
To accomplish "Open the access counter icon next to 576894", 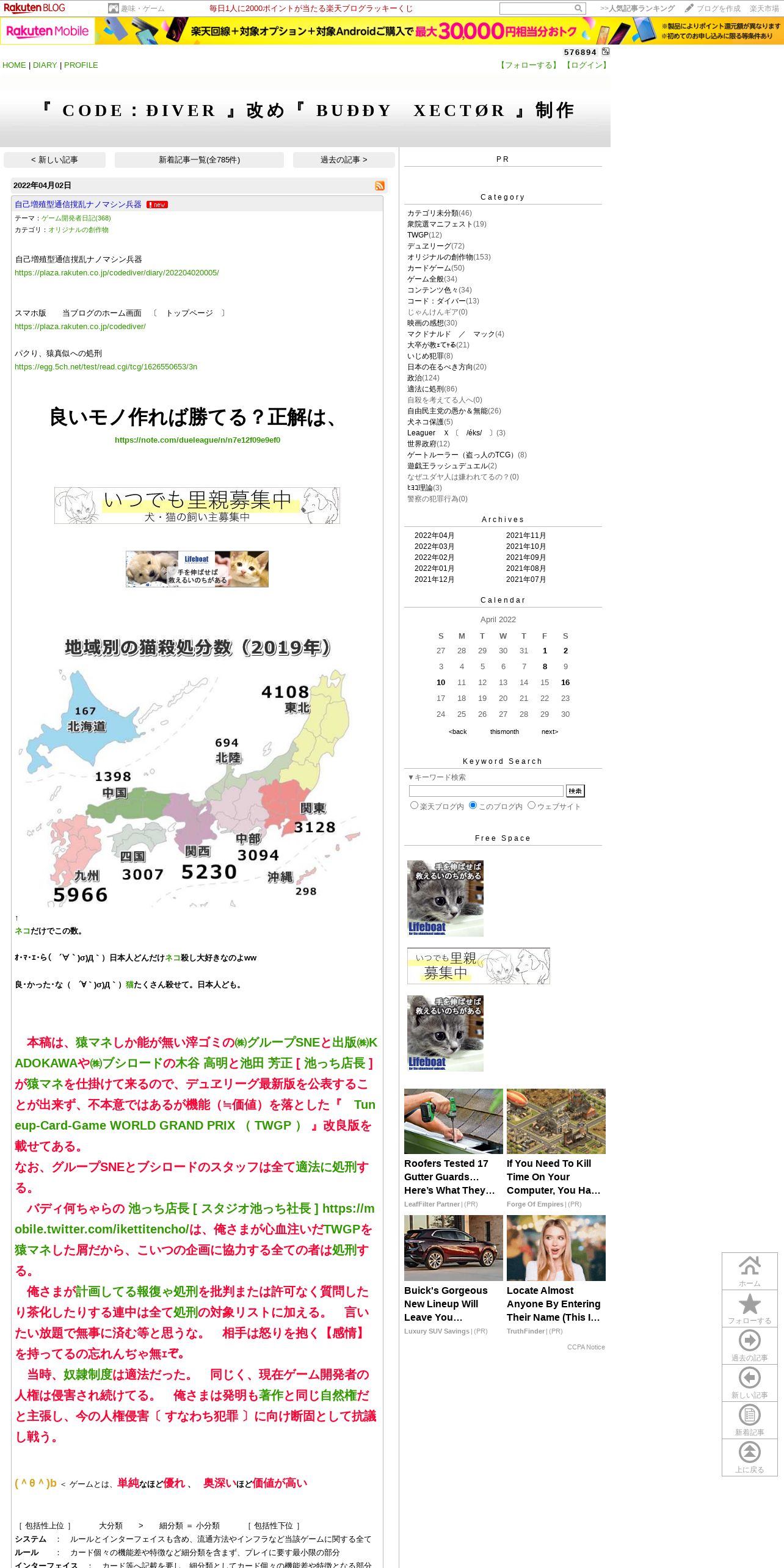I will pyautogui.click(x=606, y=52).
